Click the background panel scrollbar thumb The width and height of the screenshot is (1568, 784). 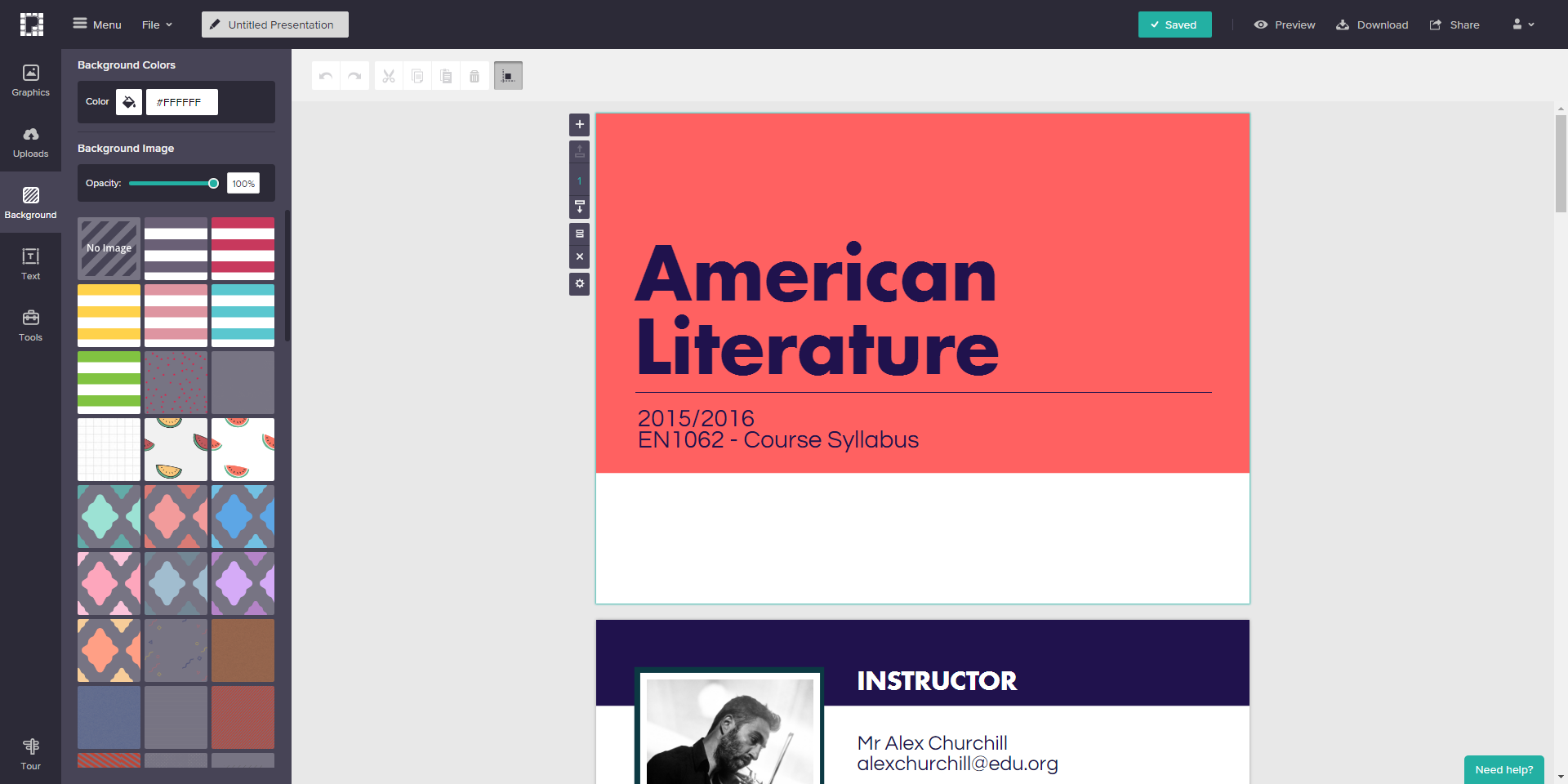click(287, 276)
